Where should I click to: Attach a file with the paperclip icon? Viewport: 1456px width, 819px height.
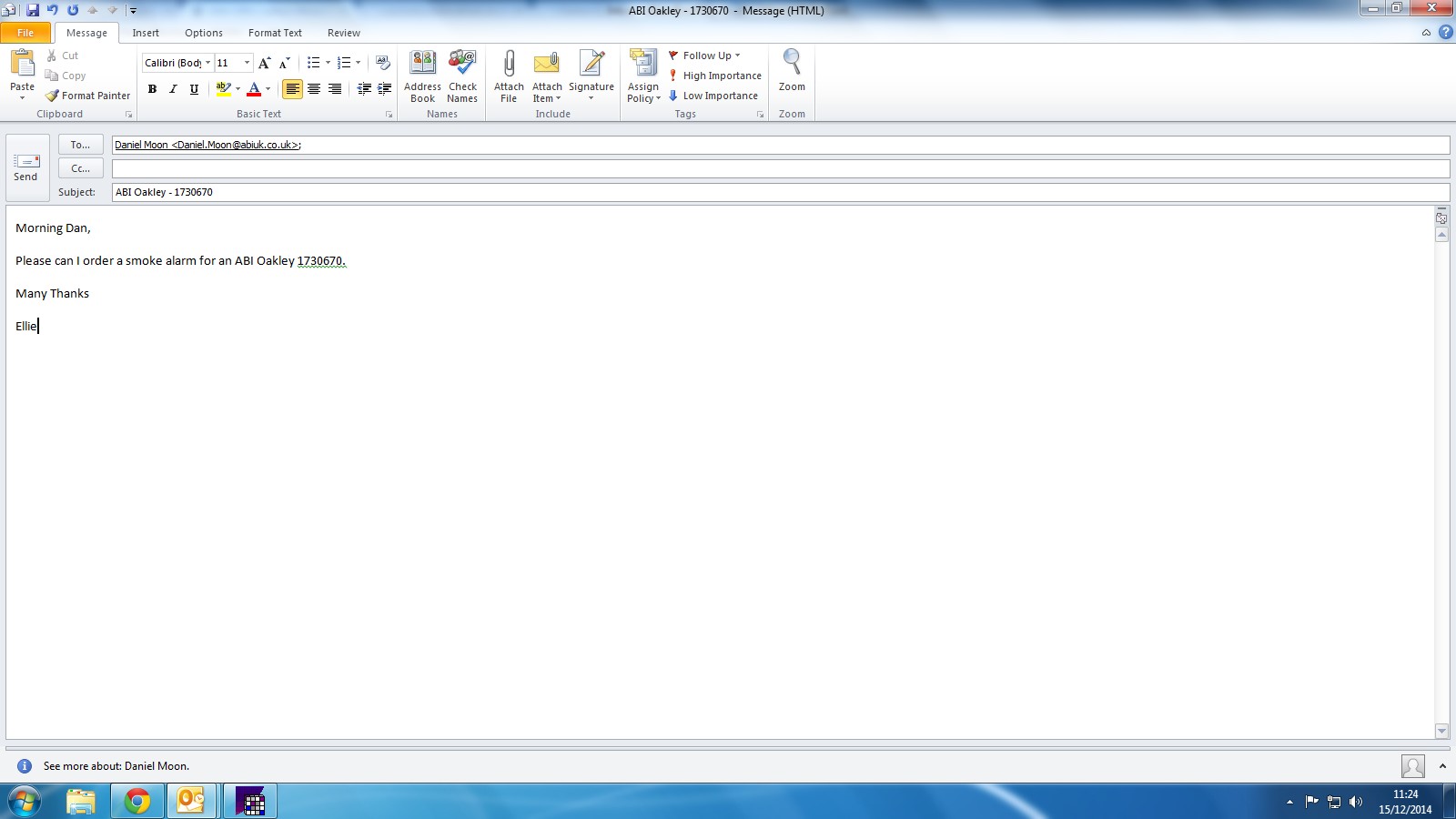pyautogui.click(x=509, y=76)
